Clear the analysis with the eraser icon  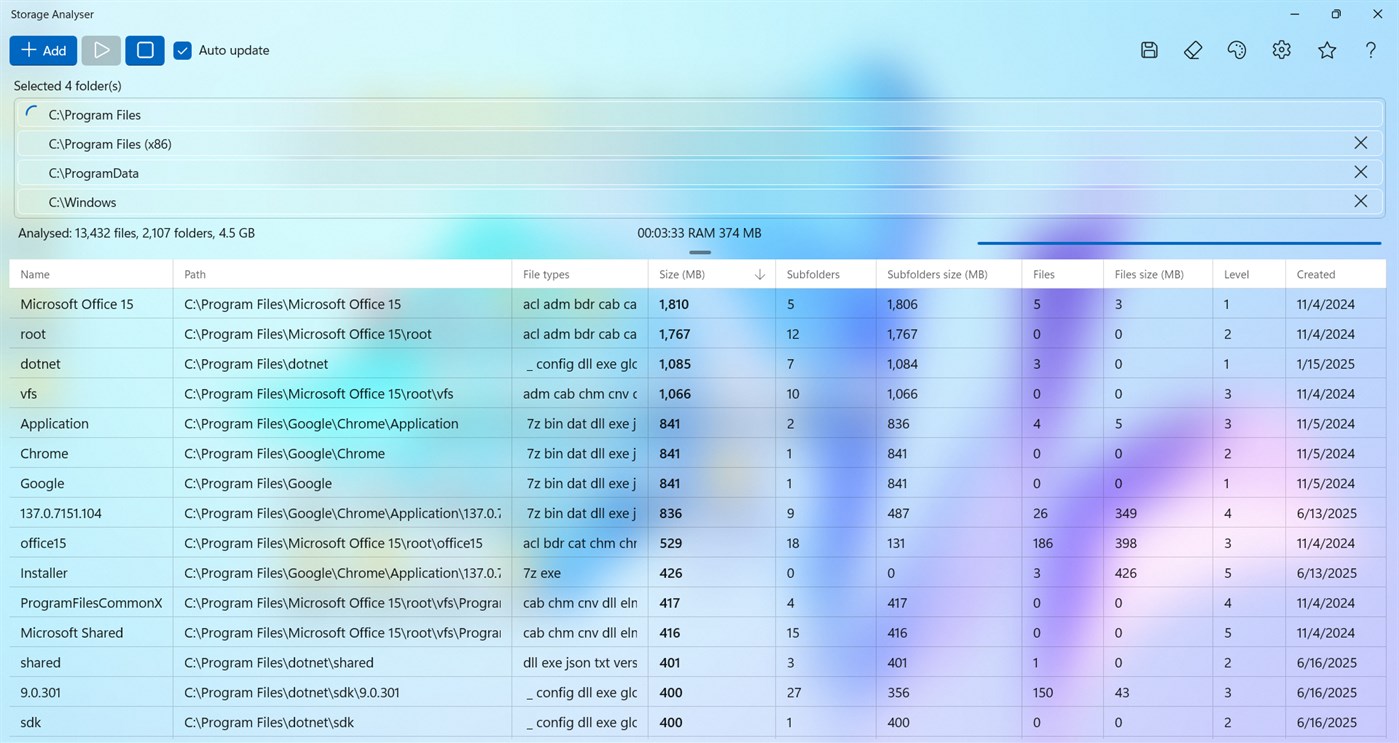tap(1192, 49)
